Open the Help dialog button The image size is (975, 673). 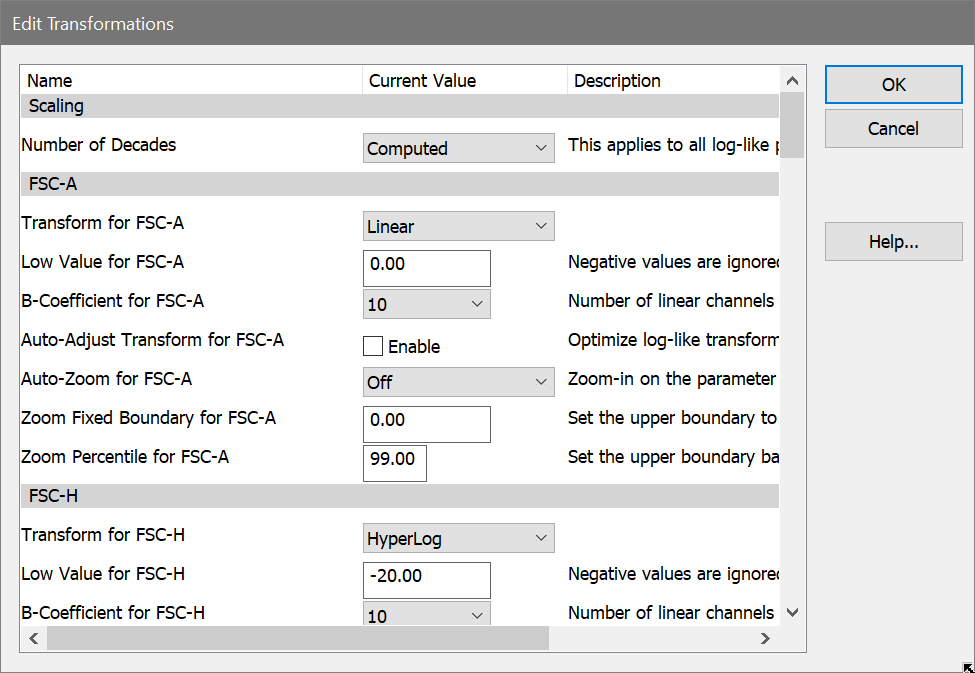[893, 242]
